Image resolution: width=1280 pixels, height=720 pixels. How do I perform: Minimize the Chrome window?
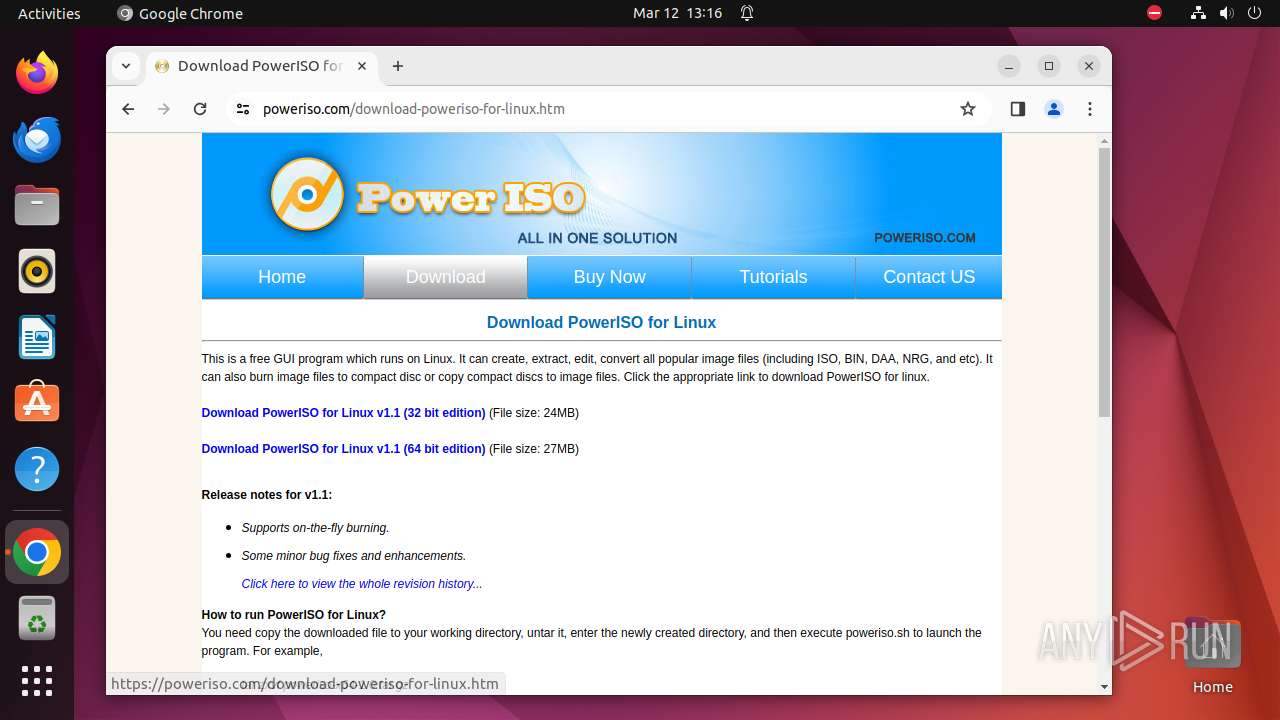[x=1009, y=66]
